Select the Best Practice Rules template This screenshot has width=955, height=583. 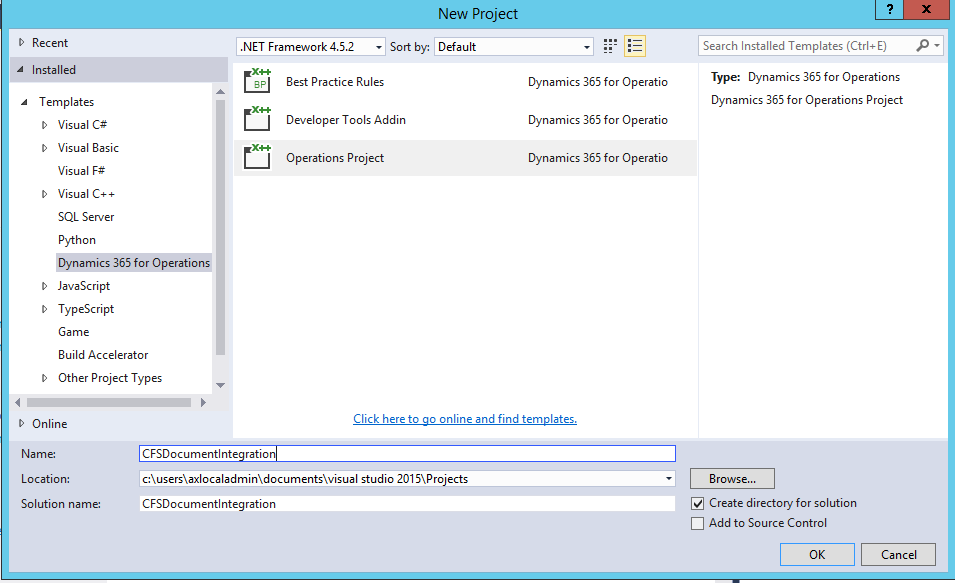click(x=465, y=82)
